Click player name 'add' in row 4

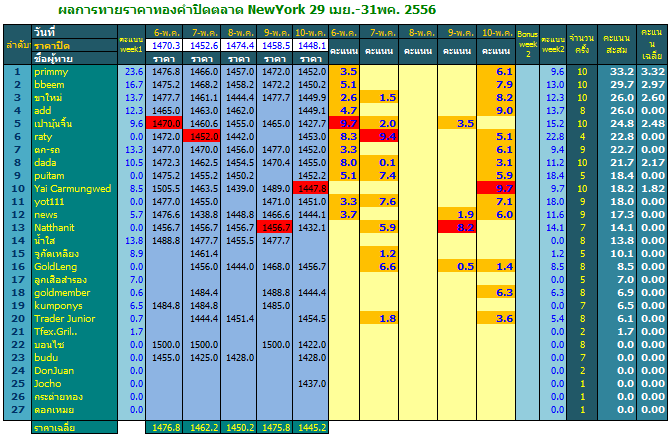click(75, 111)
